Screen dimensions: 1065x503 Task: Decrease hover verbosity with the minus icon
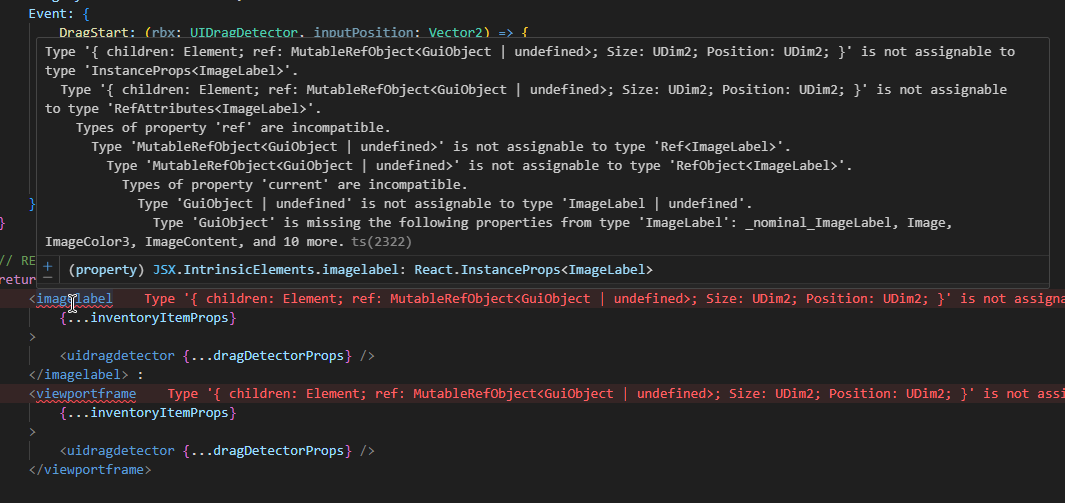[48, 277]
